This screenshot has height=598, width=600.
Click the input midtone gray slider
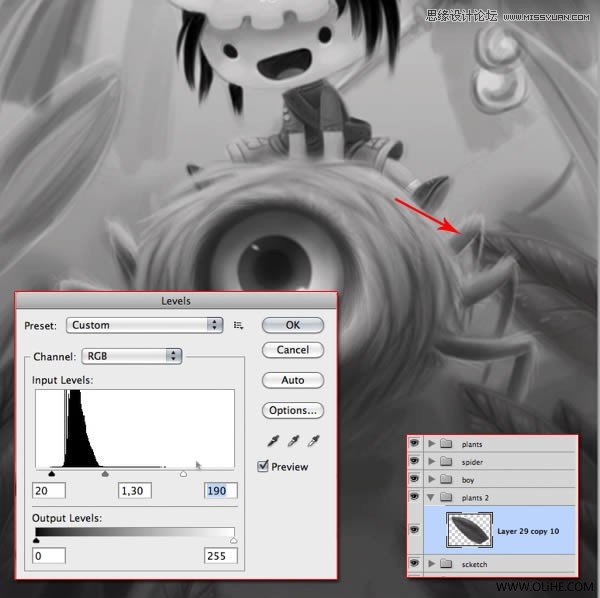(105, 474)
